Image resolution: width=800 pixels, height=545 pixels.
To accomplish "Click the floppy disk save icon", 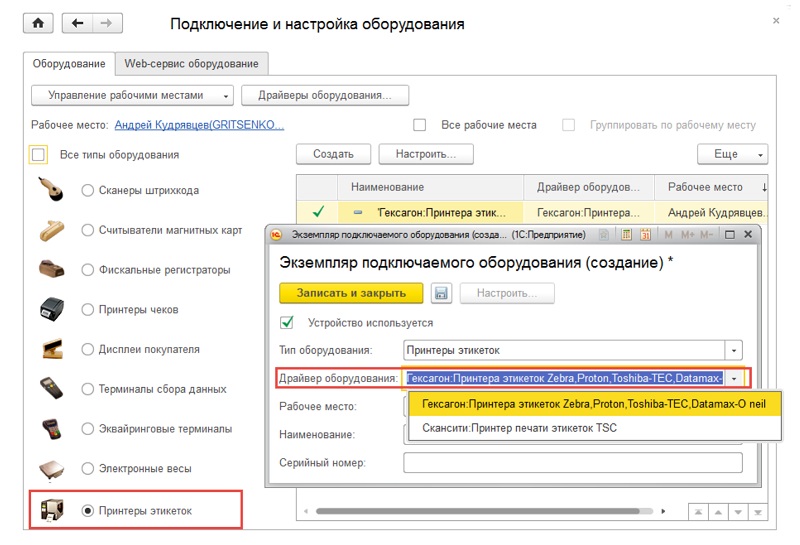I will (441, 293).
